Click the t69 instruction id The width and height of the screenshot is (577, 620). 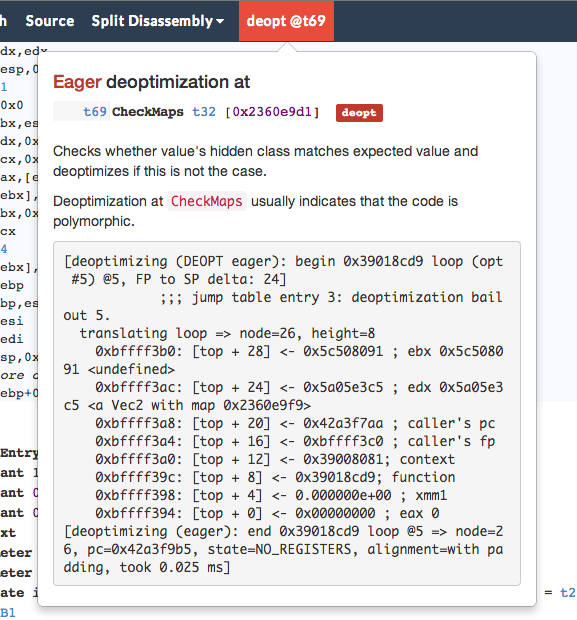click(95, 112)
